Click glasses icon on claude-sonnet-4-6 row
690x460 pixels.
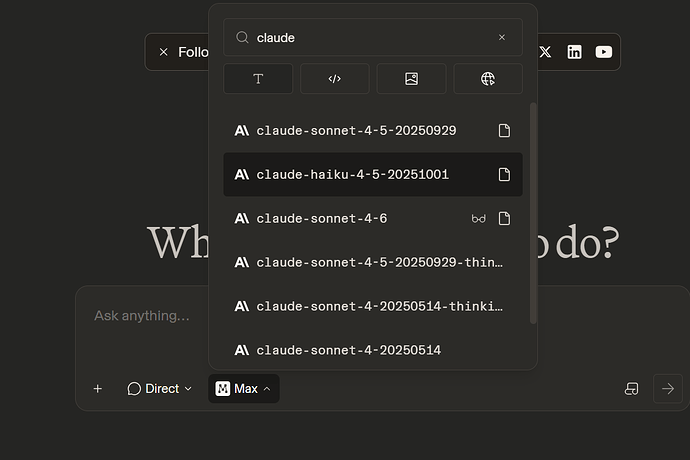(479, 219)
